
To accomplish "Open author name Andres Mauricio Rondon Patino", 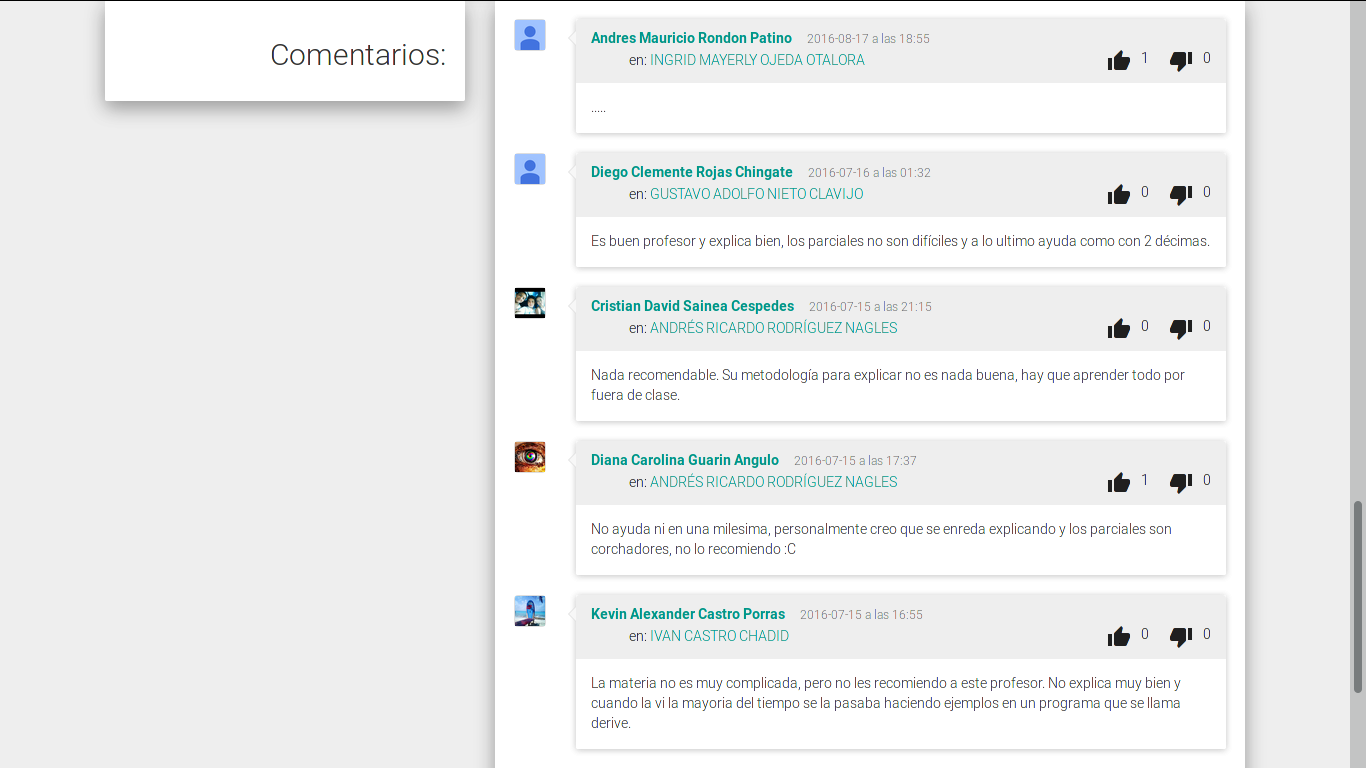I will pyautogui.click(x=691, y=38).
